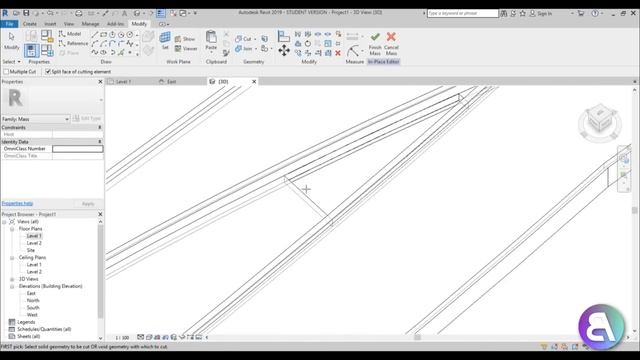
Task: Click the Text tool in quick access toolbar
Action: [124, 13]
